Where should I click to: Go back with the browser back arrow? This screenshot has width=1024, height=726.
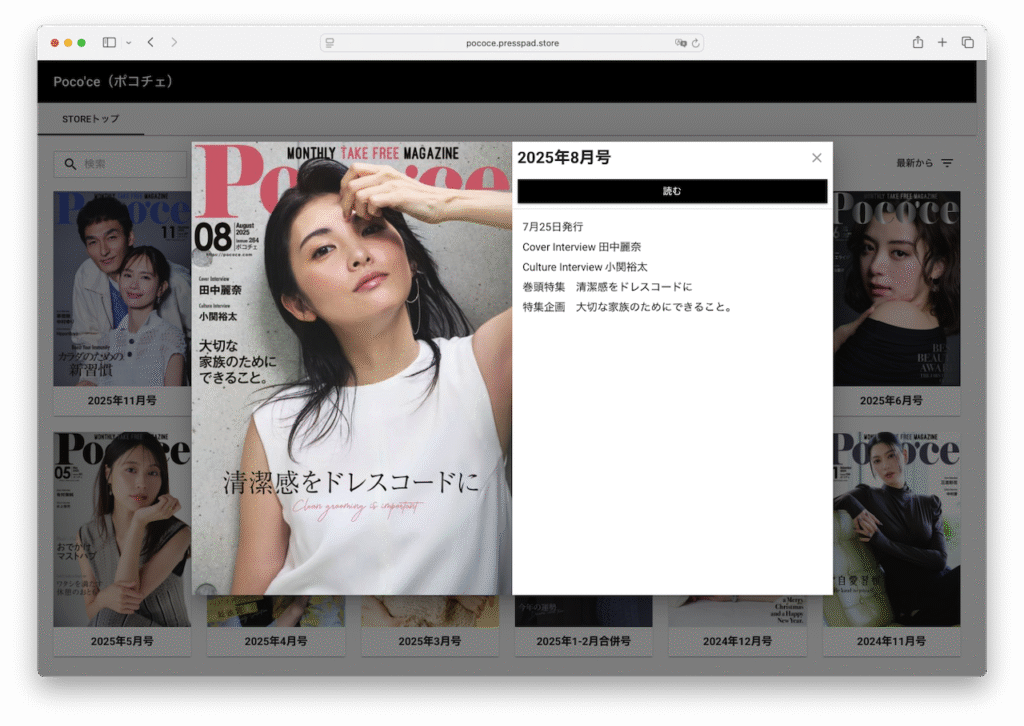[151, 42]
